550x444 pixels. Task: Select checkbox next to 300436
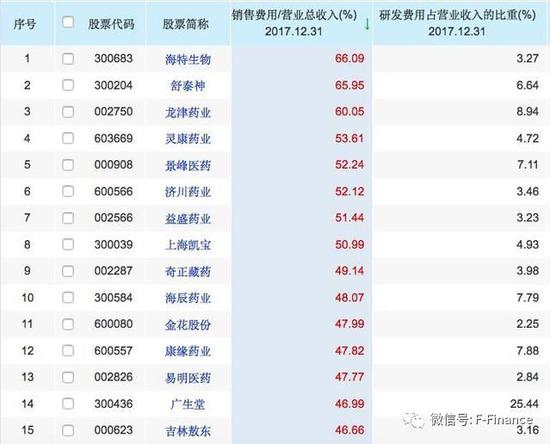[68, 404]
